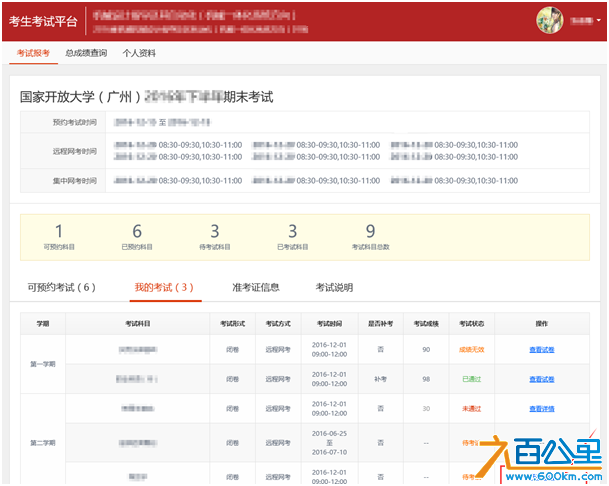The width and height of the screenshot is (609, 486).
Task: Click the user avatar picture
Action: (550, 20)
